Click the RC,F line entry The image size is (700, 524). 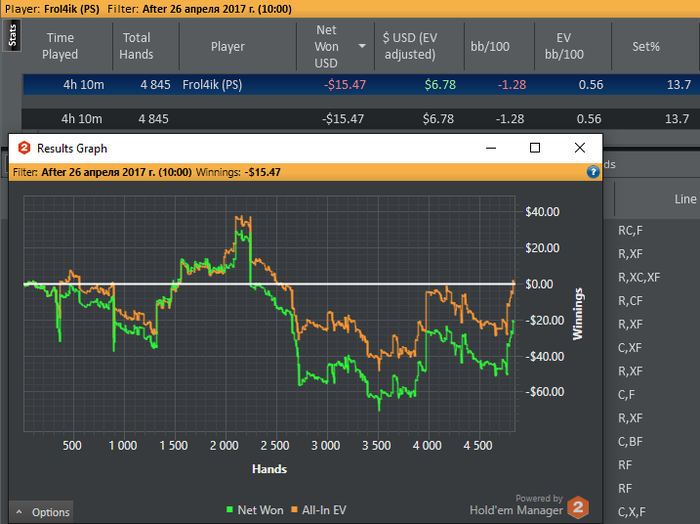630,231
